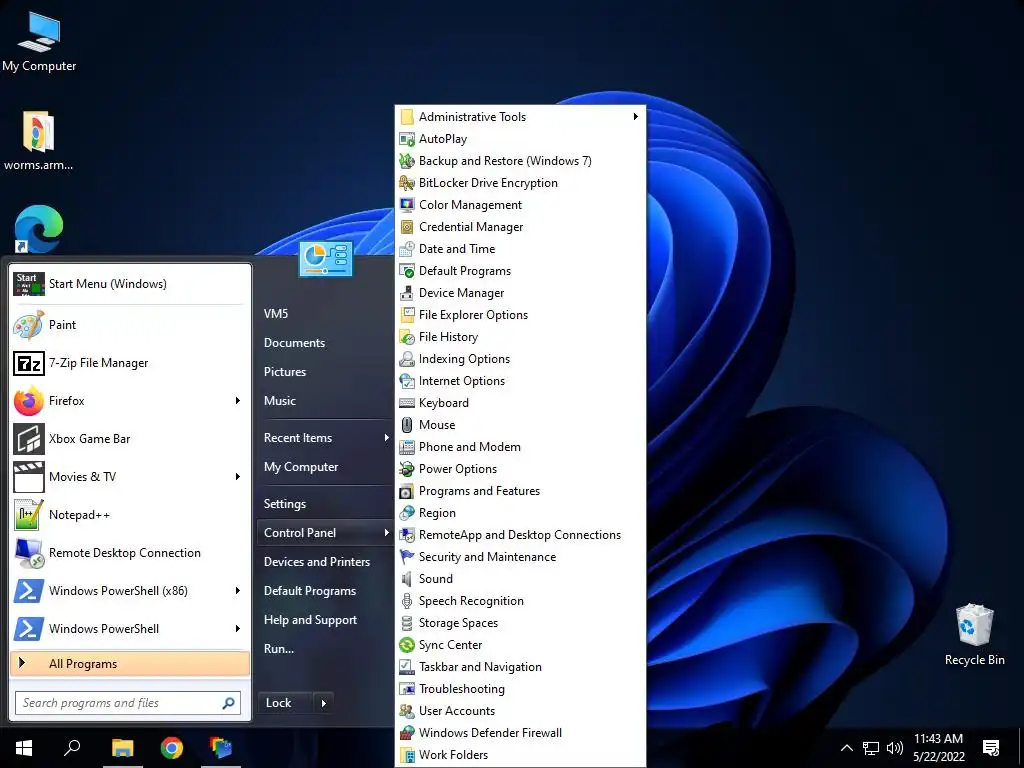1024x768 pixels.
Task: Click the Windows Start button
Action: coord(24,748)
